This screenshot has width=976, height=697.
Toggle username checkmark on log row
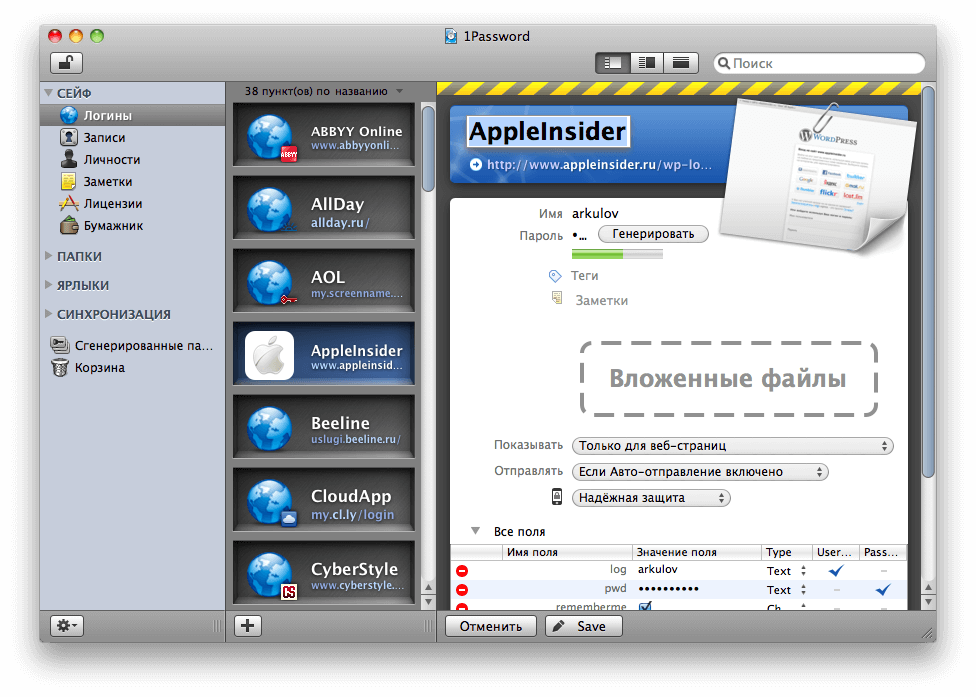[836, 571]
